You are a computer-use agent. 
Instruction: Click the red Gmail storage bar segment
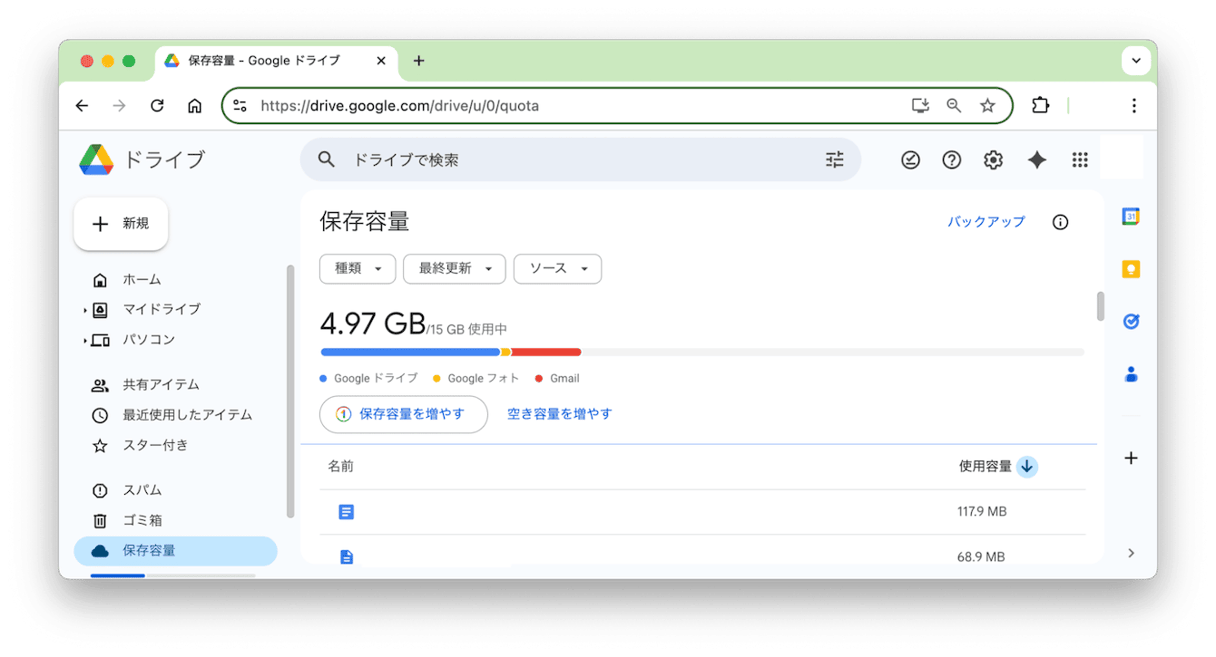546,352
